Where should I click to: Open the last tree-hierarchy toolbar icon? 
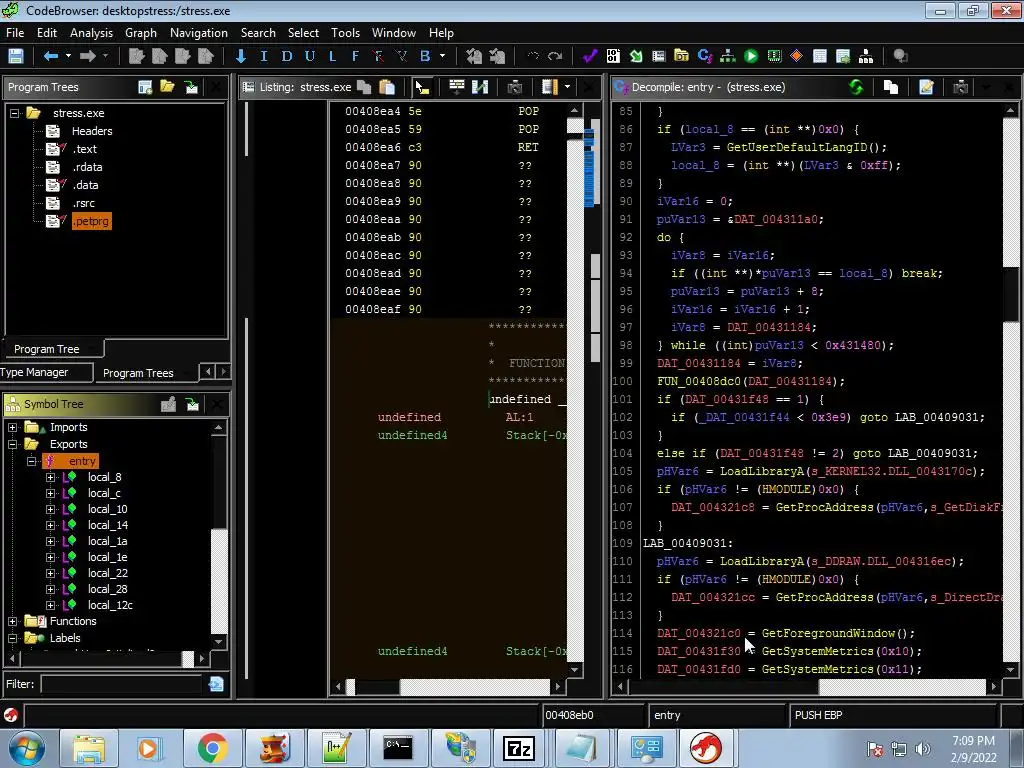pos(866,56)
